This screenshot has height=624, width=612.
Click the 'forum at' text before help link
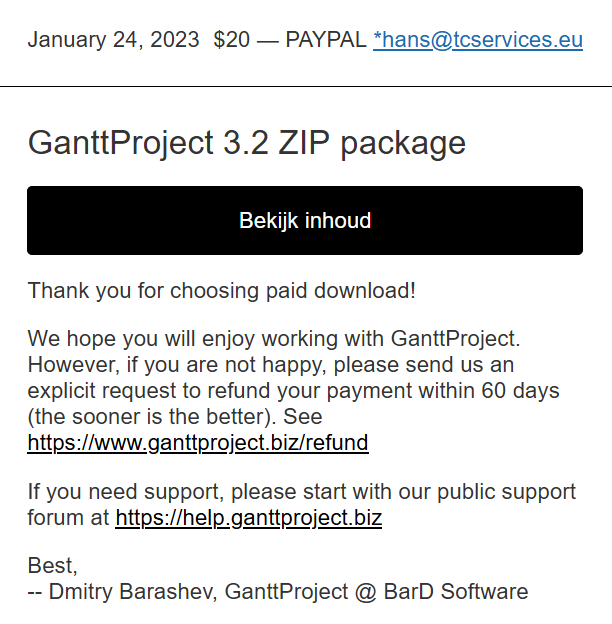pos(68,518)
